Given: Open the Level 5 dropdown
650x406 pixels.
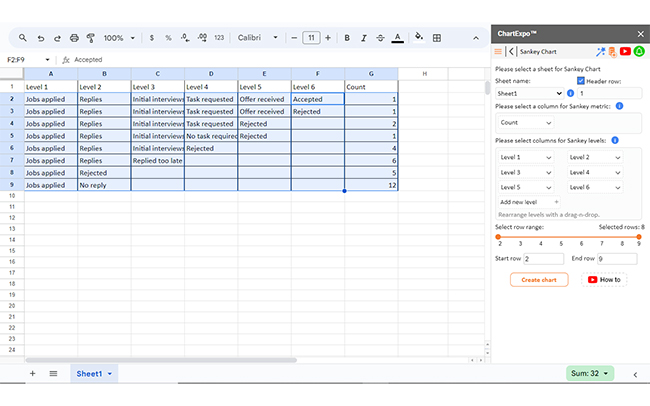Looking at the screenshot, I should click(525, 187).
